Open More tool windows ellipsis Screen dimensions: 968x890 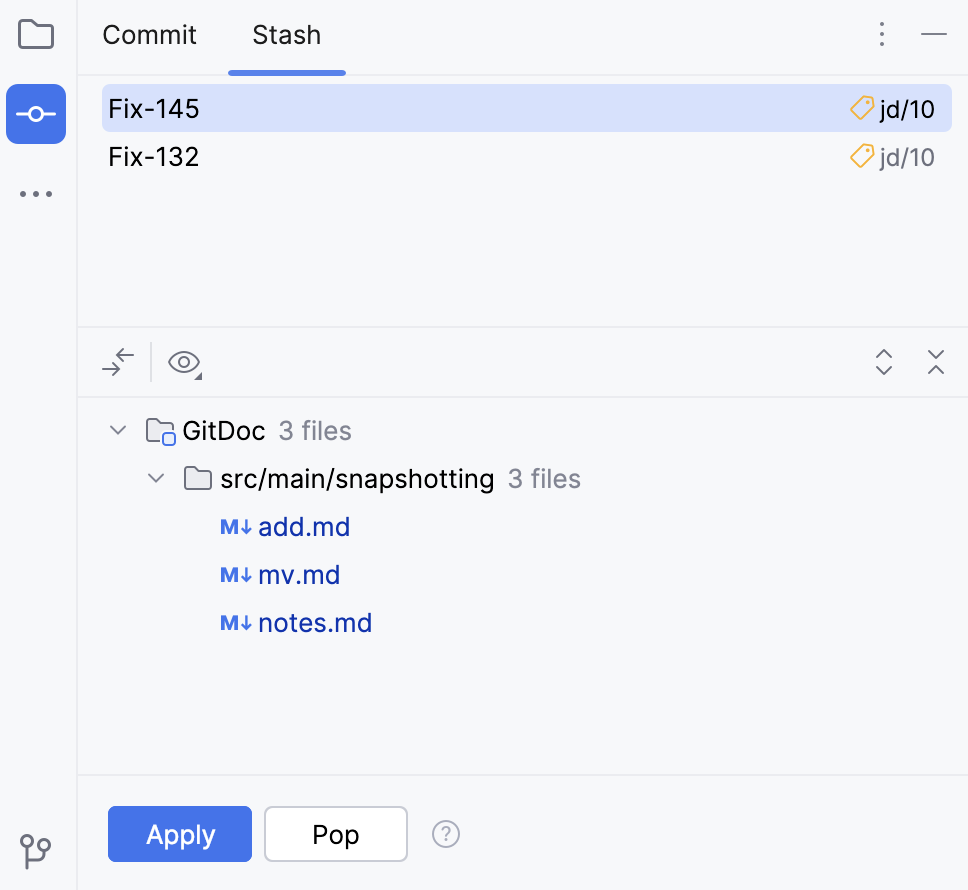point(36,194)
